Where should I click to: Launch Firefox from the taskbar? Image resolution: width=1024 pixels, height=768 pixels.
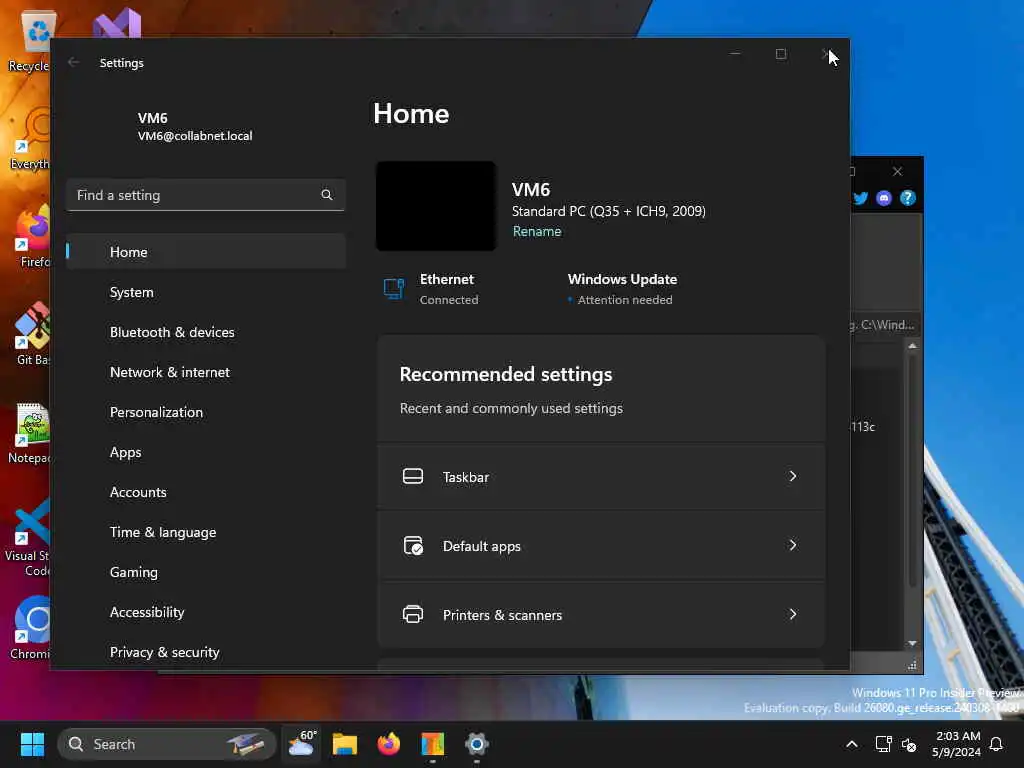coord(389,744)
